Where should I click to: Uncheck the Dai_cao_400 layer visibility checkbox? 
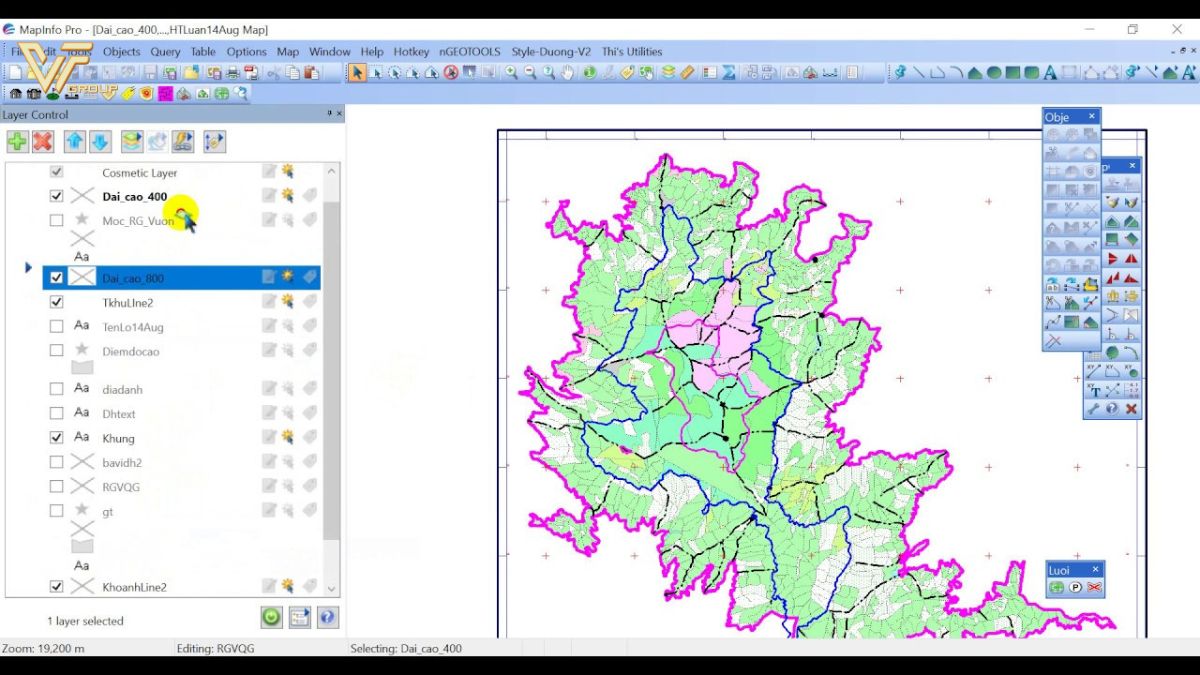56,196
